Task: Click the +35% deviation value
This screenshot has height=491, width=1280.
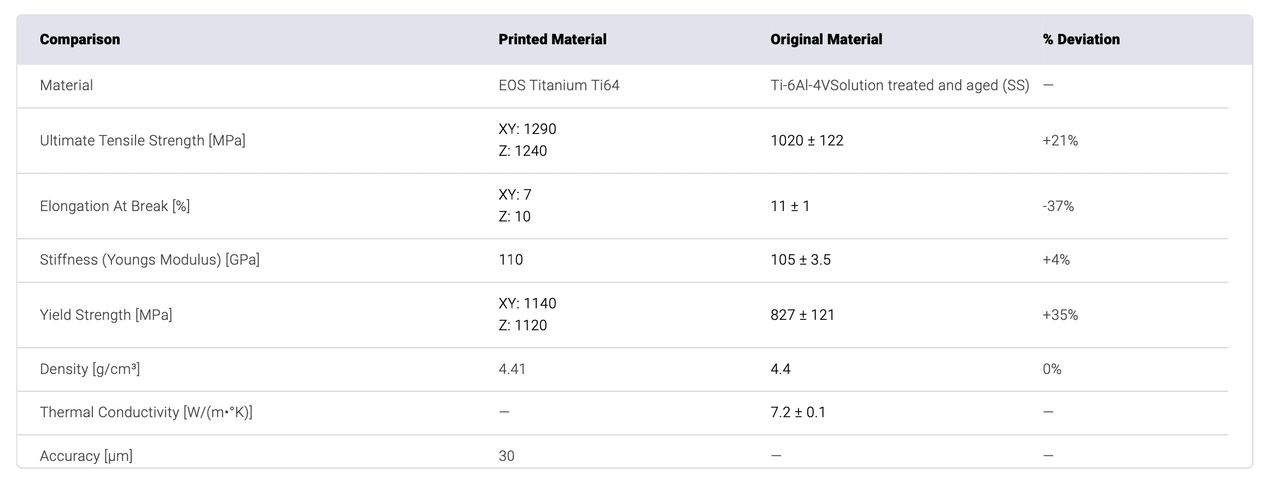Action: click(1060, 315)
